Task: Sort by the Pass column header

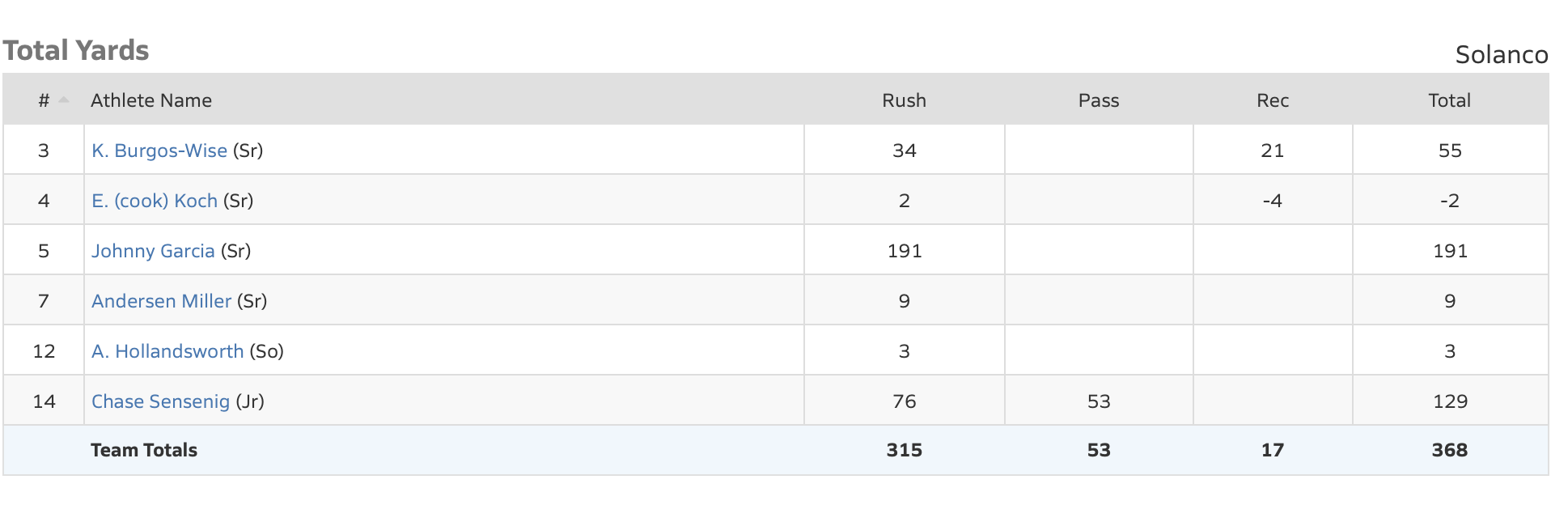Action: point(1098,100)
